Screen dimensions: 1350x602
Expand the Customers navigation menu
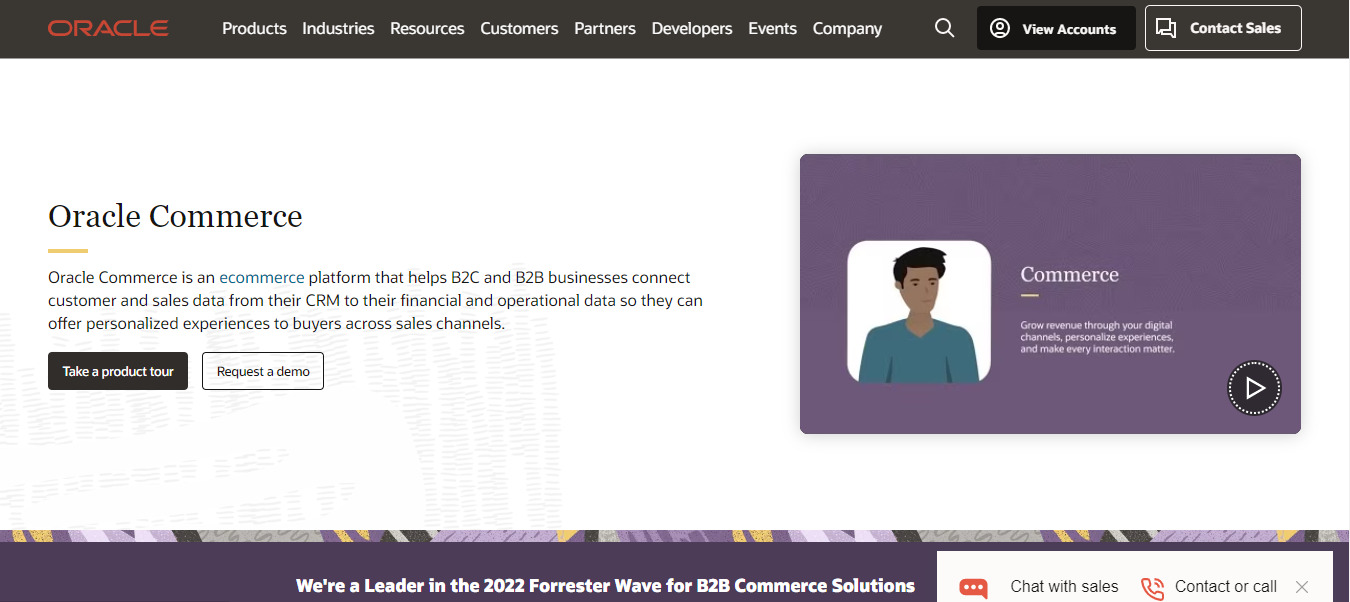pyautogui.click(x=519, y=28)
